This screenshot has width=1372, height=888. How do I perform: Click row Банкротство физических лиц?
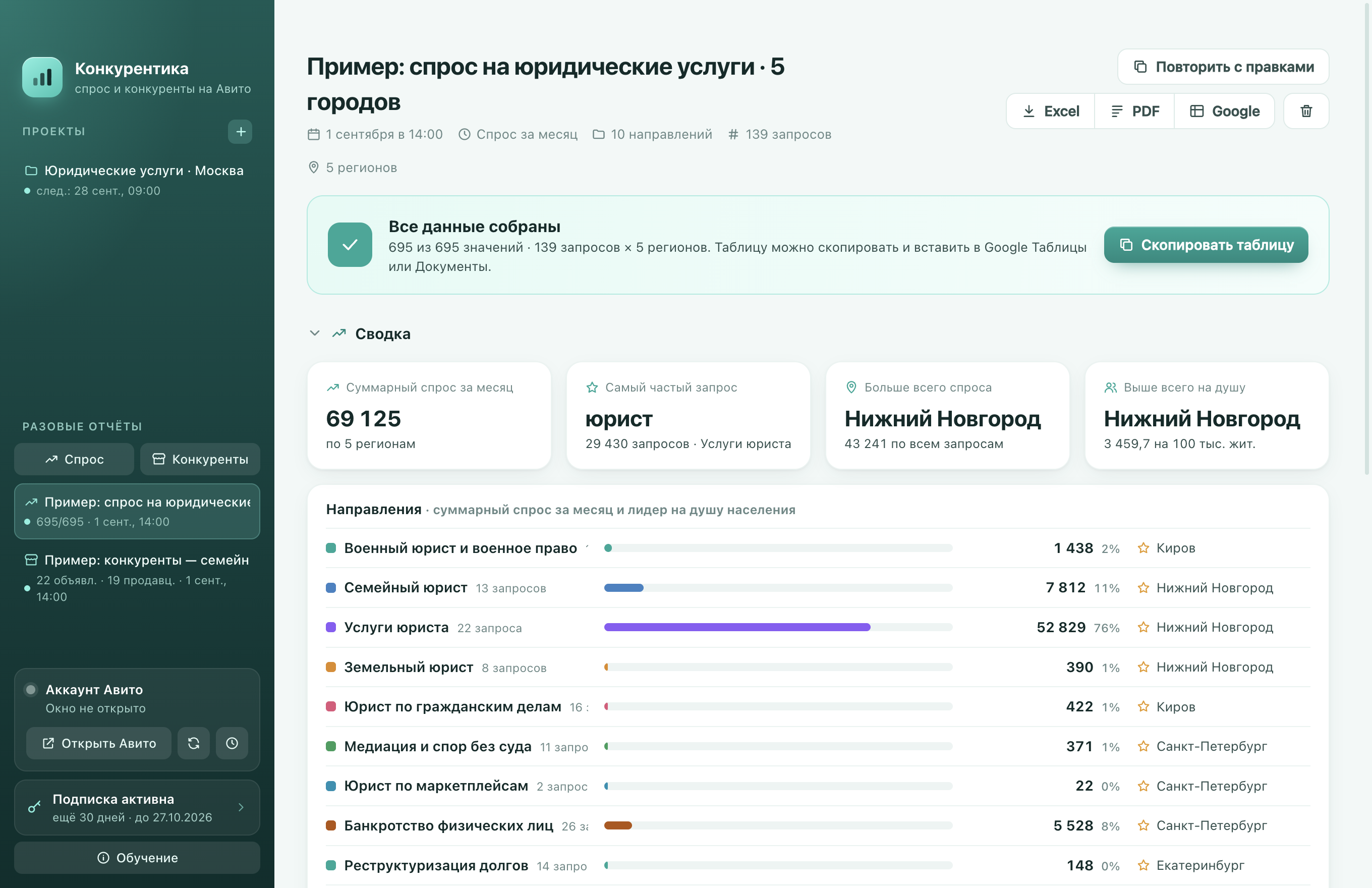[818, 826]
